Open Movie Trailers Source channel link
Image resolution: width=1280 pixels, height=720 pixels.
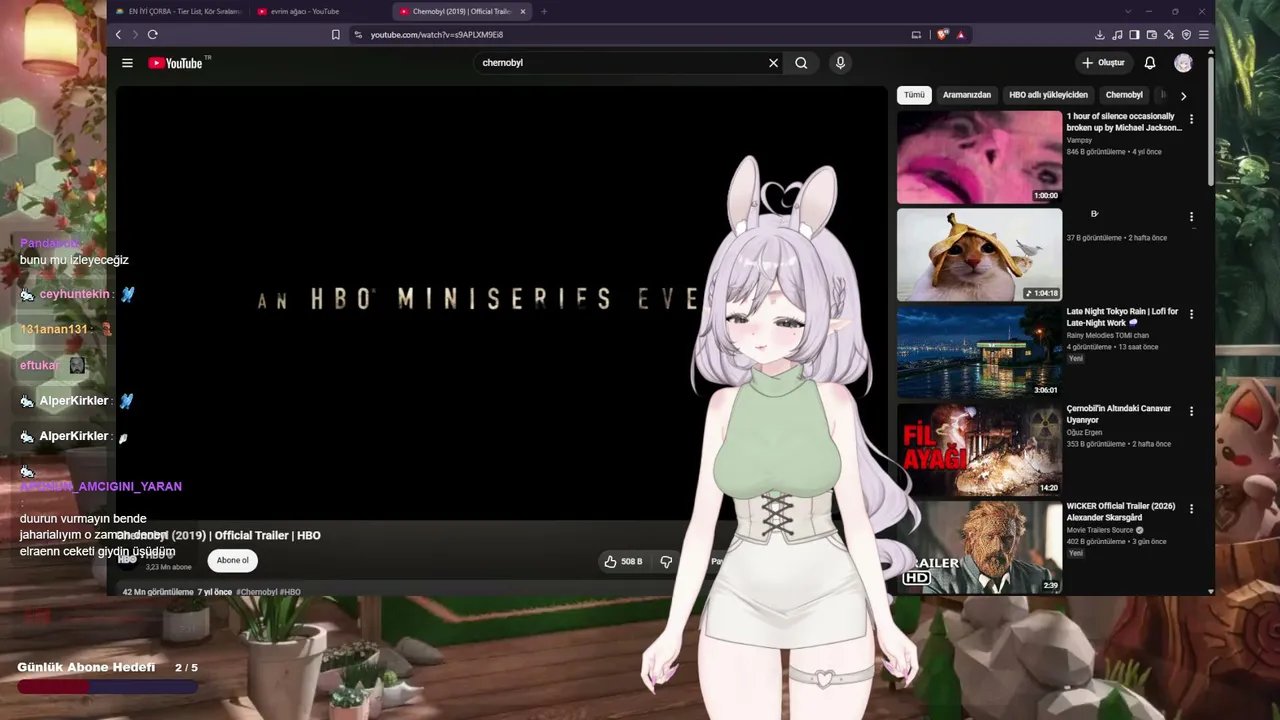pos(1100,530)
